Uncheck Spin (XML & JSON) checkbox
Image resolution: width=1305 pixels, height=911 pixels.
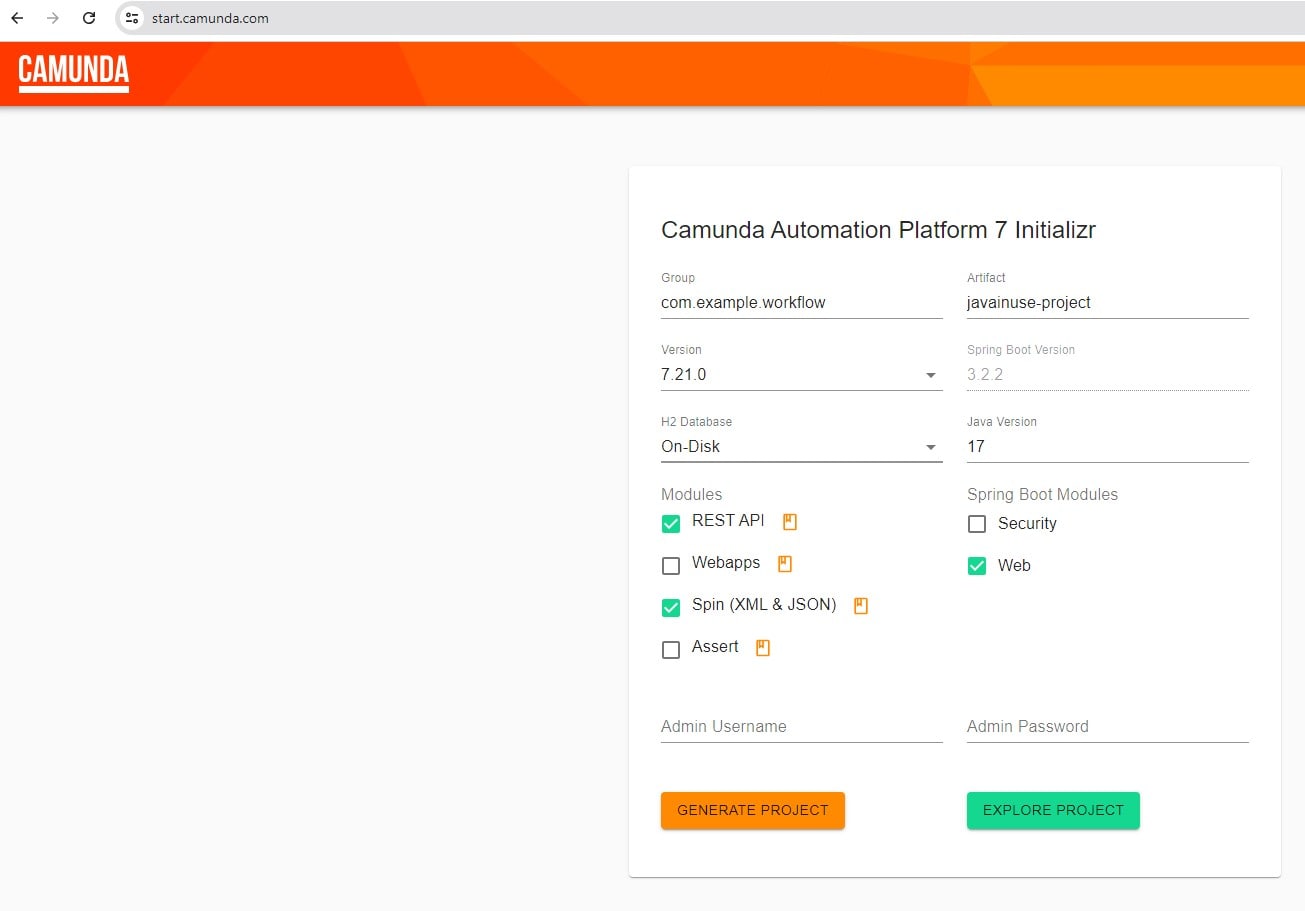(671, 607)
